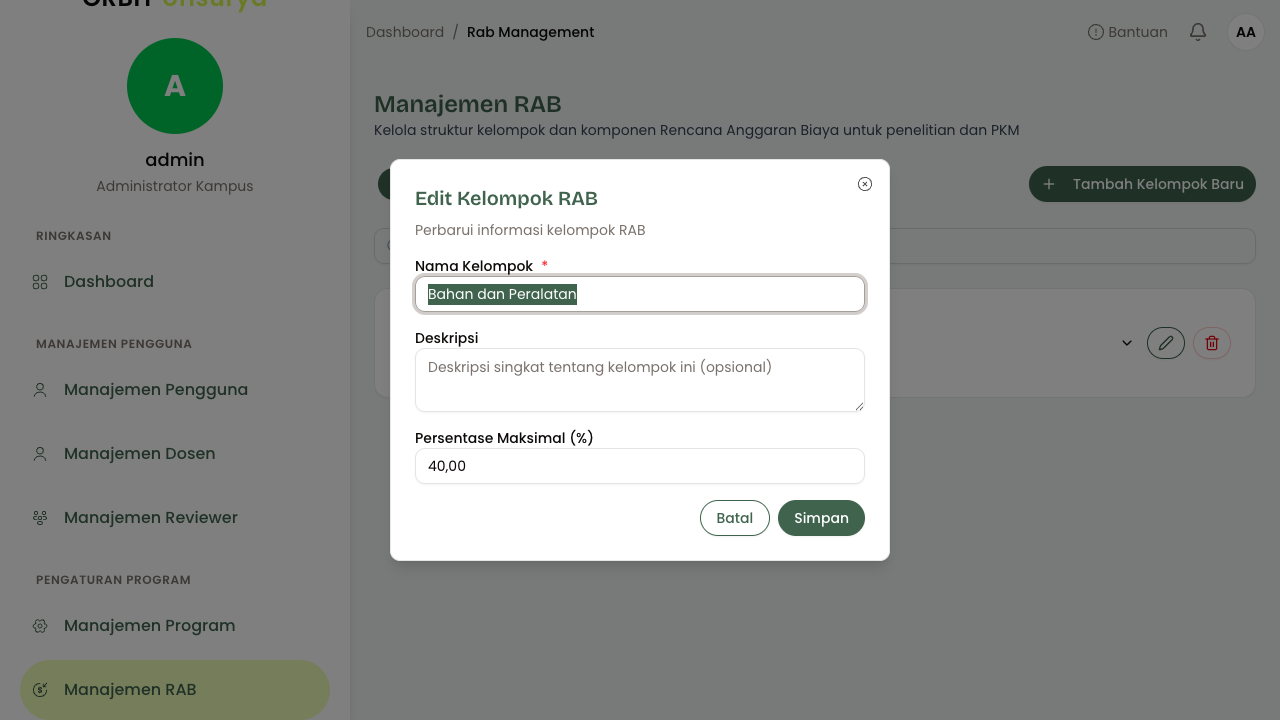Click the green admin avatar circle
This screenshot has height=720, width=1280.
175,86
